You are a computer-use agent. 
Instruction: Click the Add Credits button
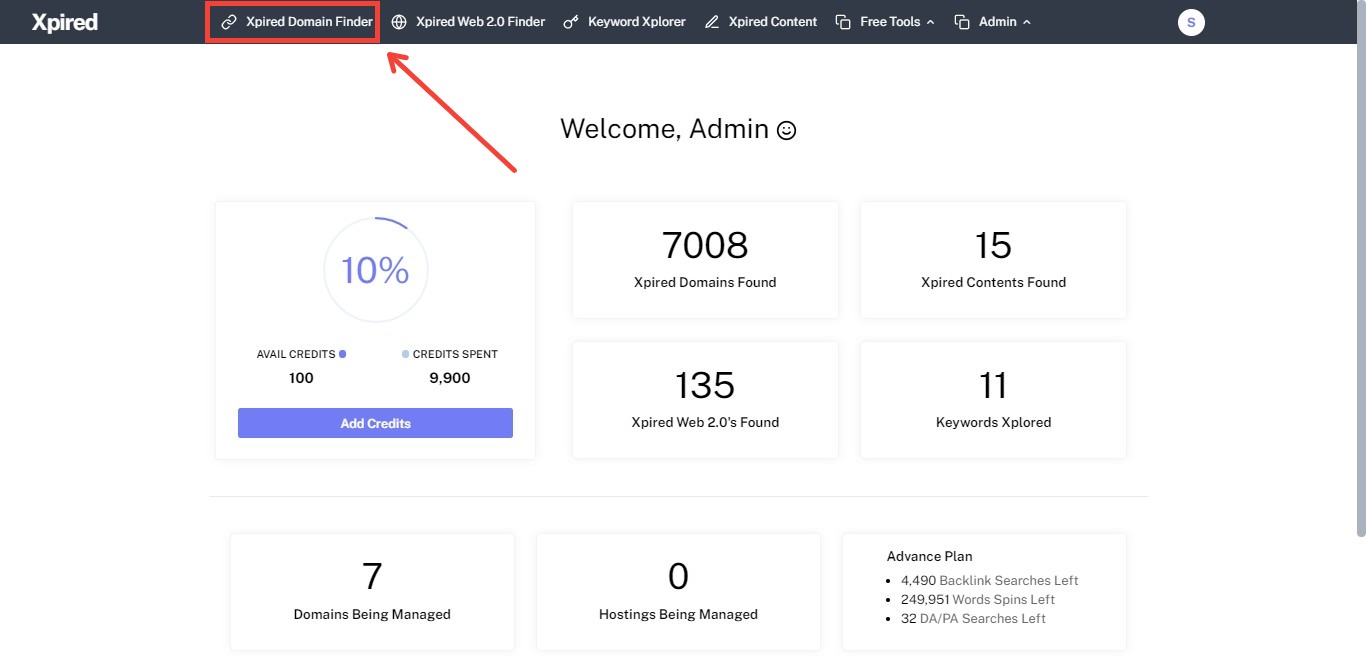tap(375, 423)
